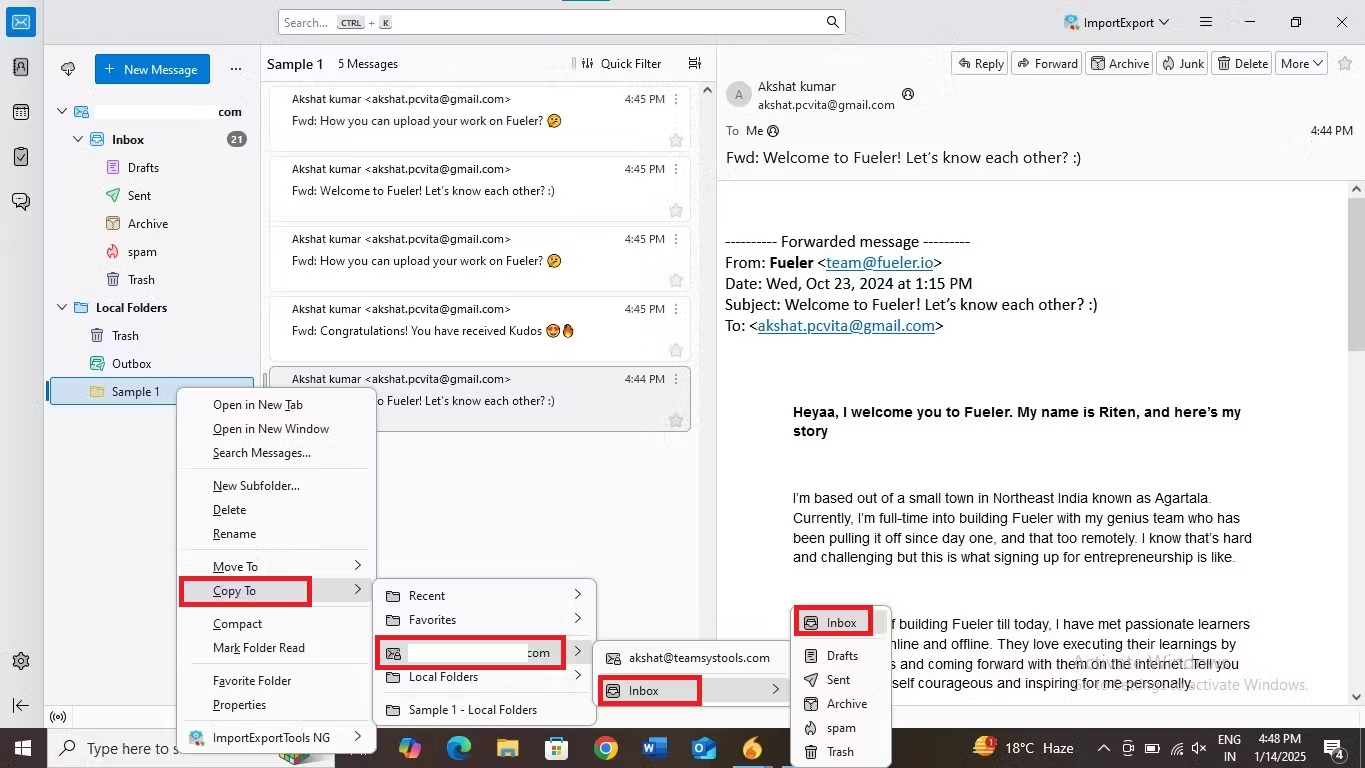Open Microsoft Word from the taskbar
Image resolution: width=1365 pixels, height=768 pixels.
click(654, 748)
